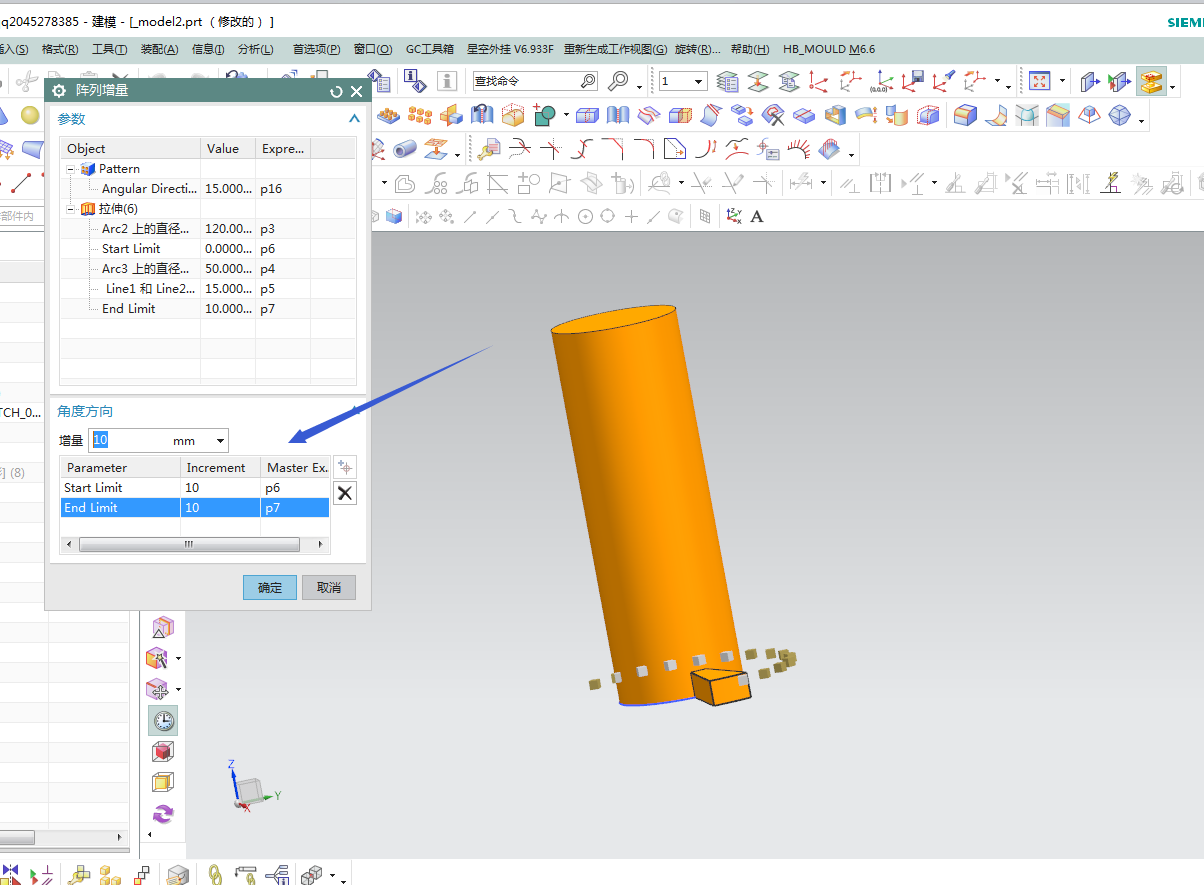This screenshot has height=885, width=1204.
Task: Click the 取消 button
Action: [329, 587]
